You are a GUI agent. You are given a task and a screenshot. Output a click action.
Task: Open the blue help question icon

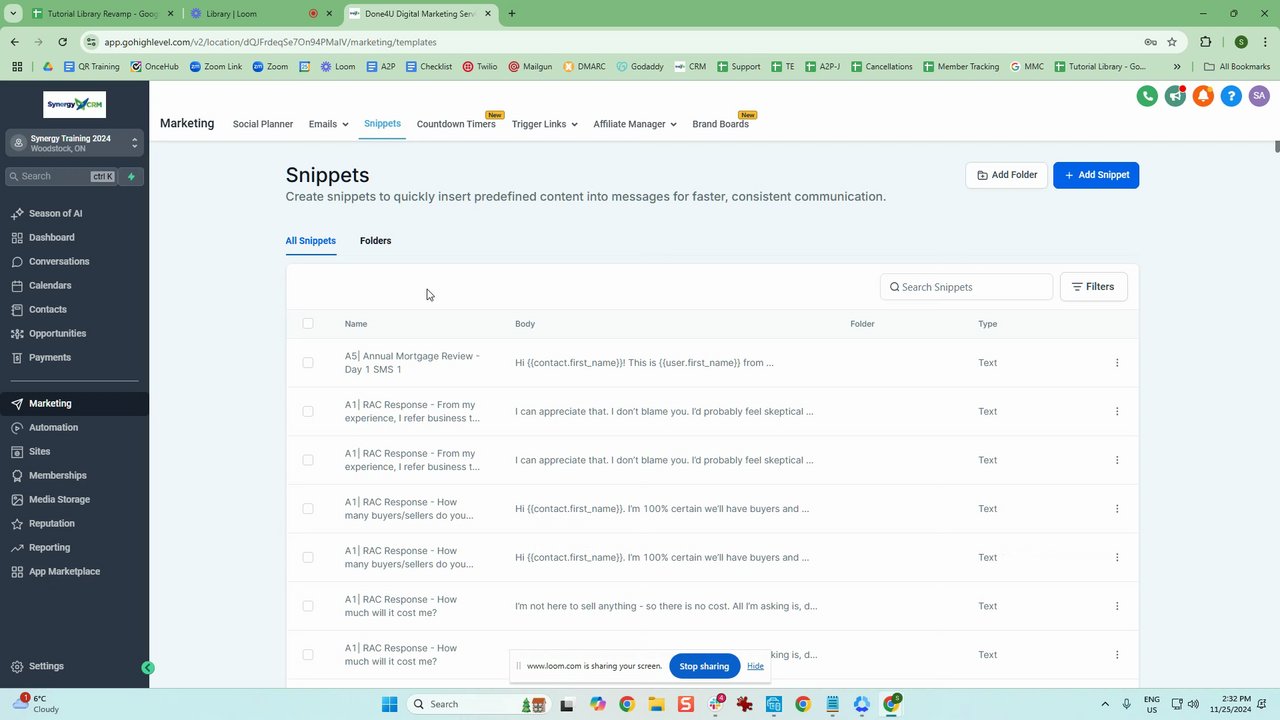pos(1231,96)
